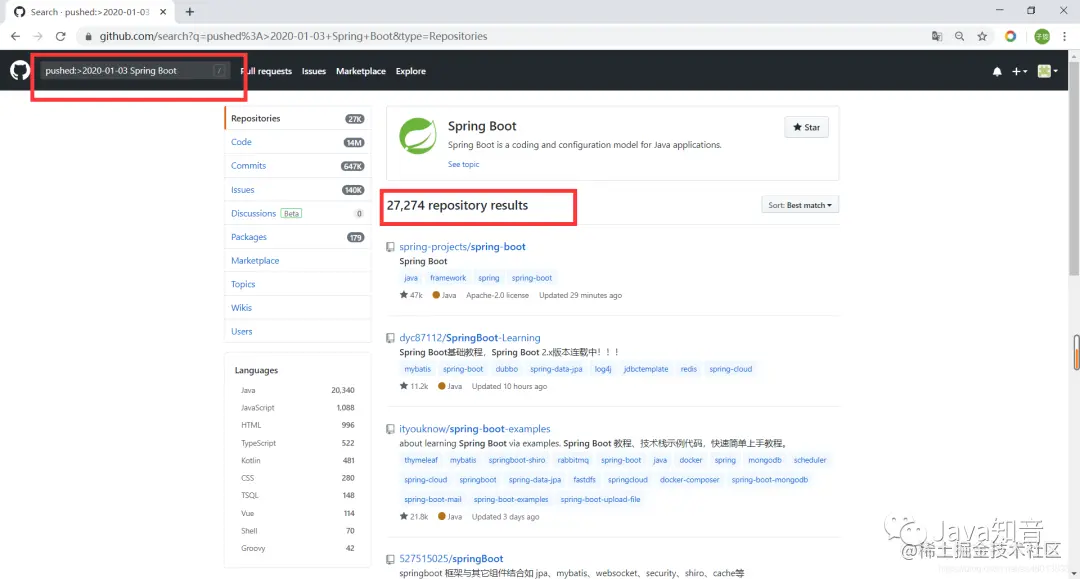
Task: Filter results by TypeScript language
Action: (x=298, y=443)
